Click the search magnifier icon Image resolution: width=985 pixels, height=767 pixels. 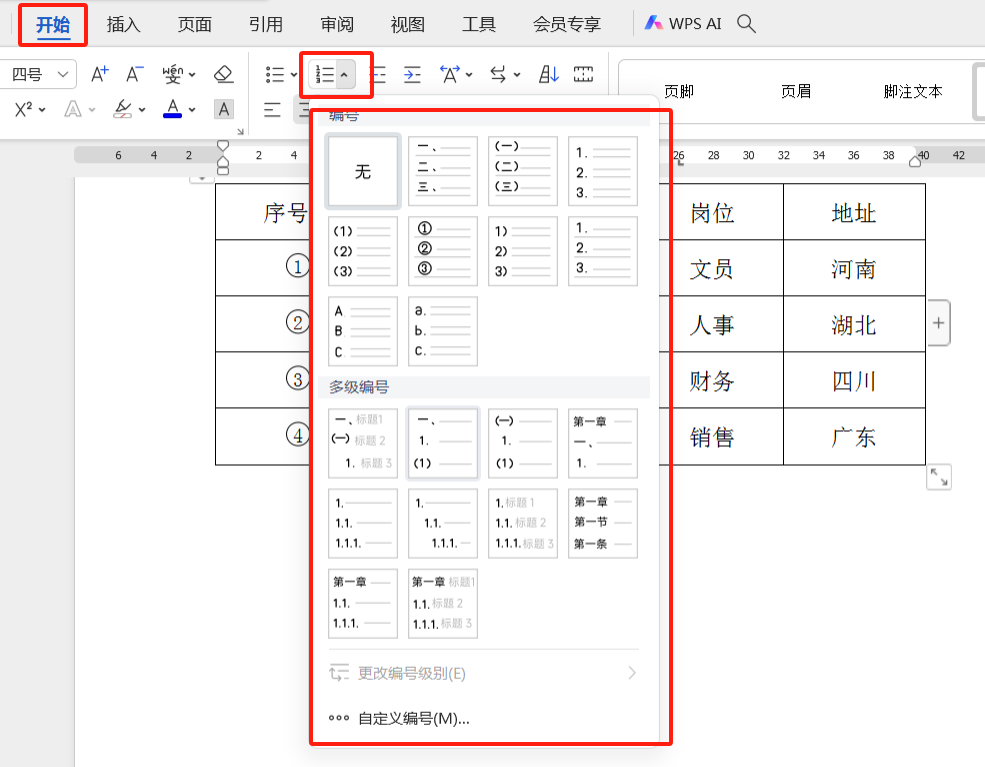click(x=746, y=24)
